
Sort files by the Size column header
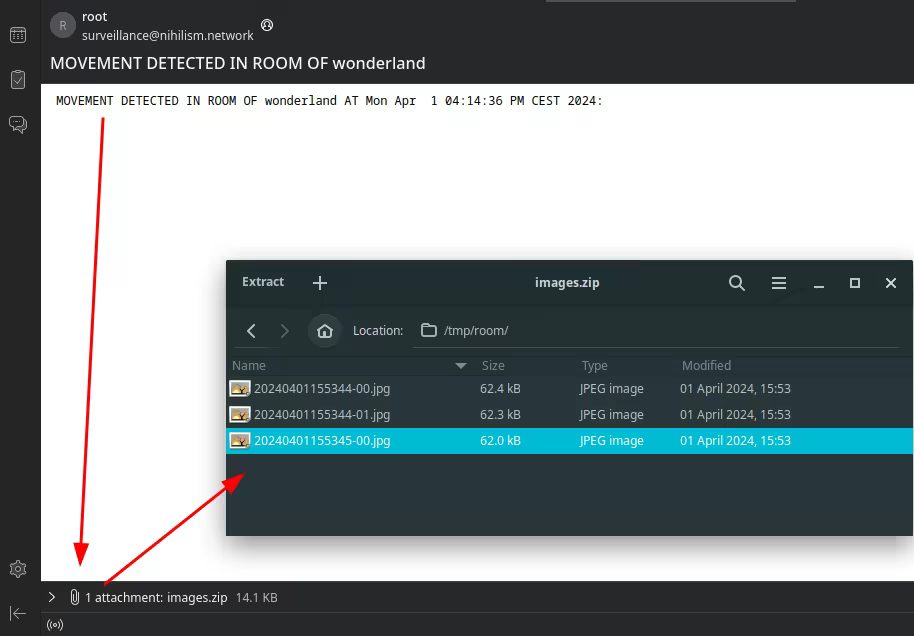493,366
